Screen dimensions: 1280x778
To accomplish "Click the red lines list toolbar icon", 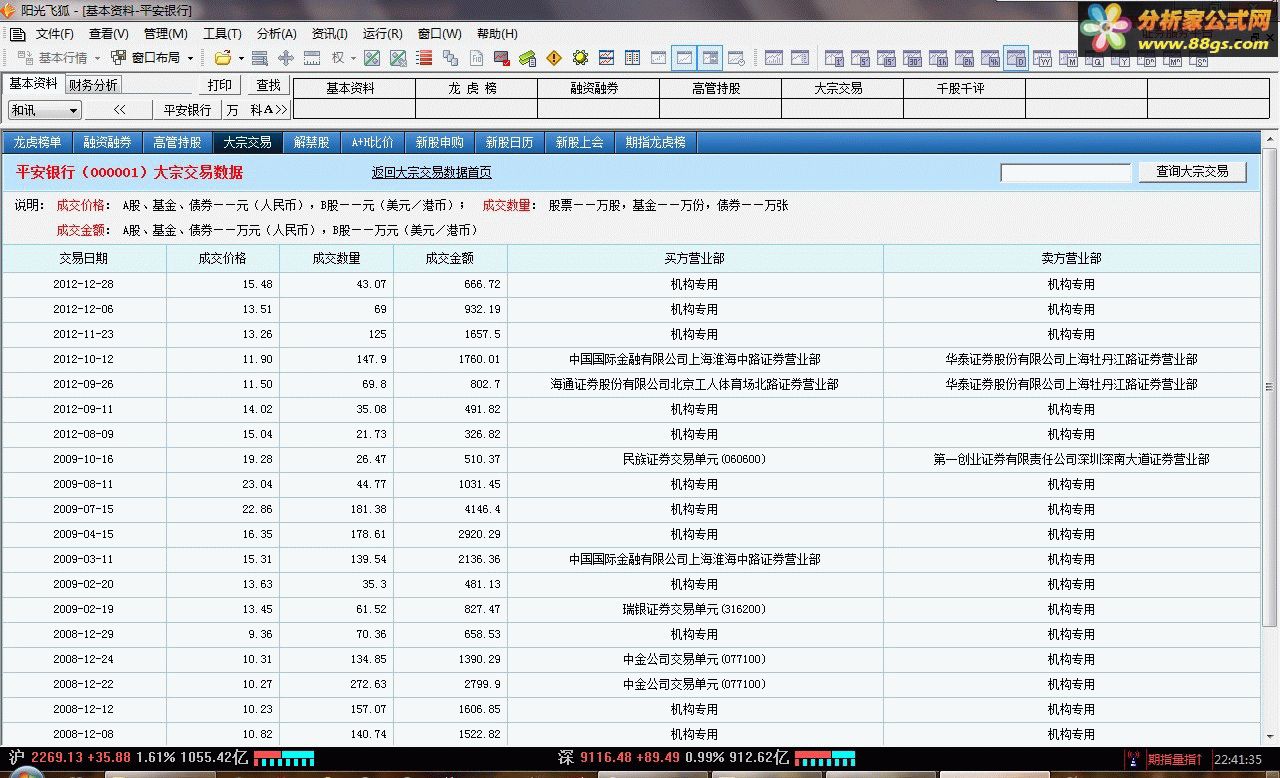I will click(x=423, y=58).
